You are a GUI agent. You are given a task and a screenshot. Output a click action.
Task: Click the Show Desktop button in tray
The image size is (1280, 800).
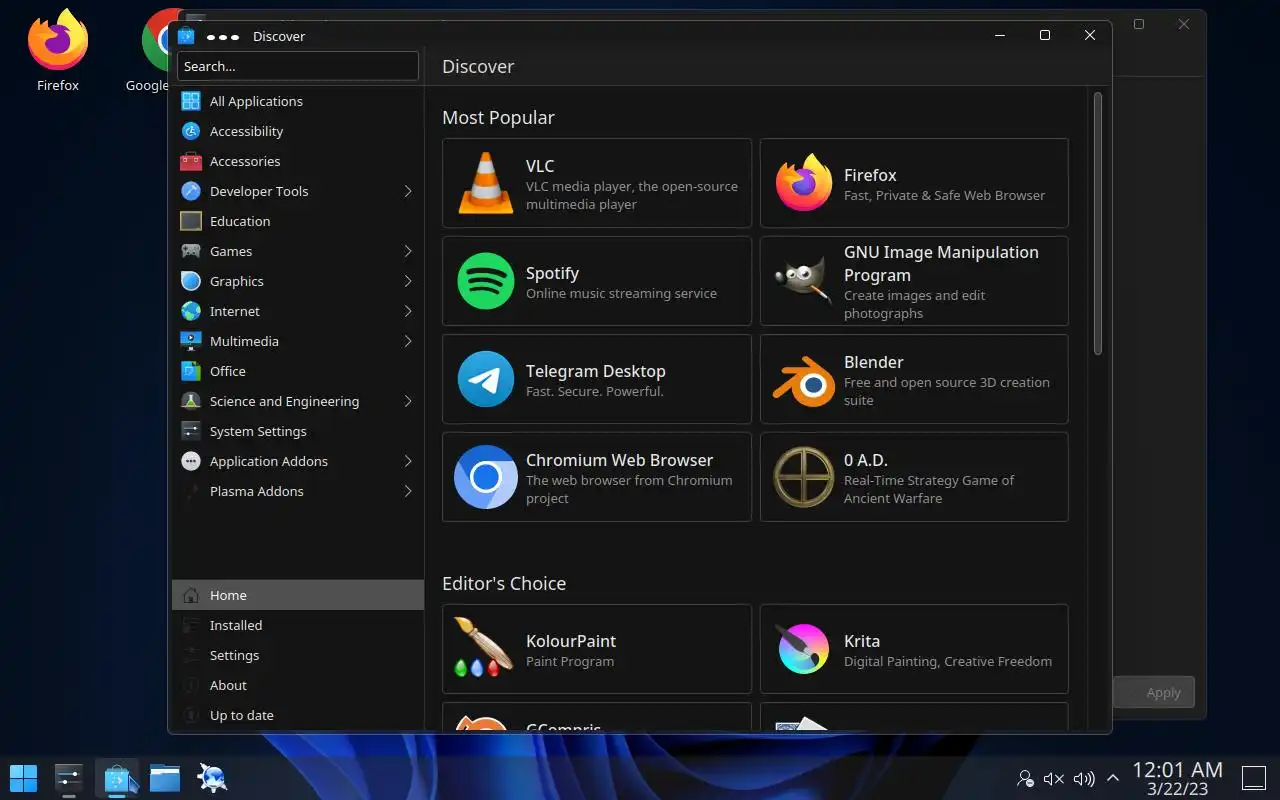[1254, 778]
